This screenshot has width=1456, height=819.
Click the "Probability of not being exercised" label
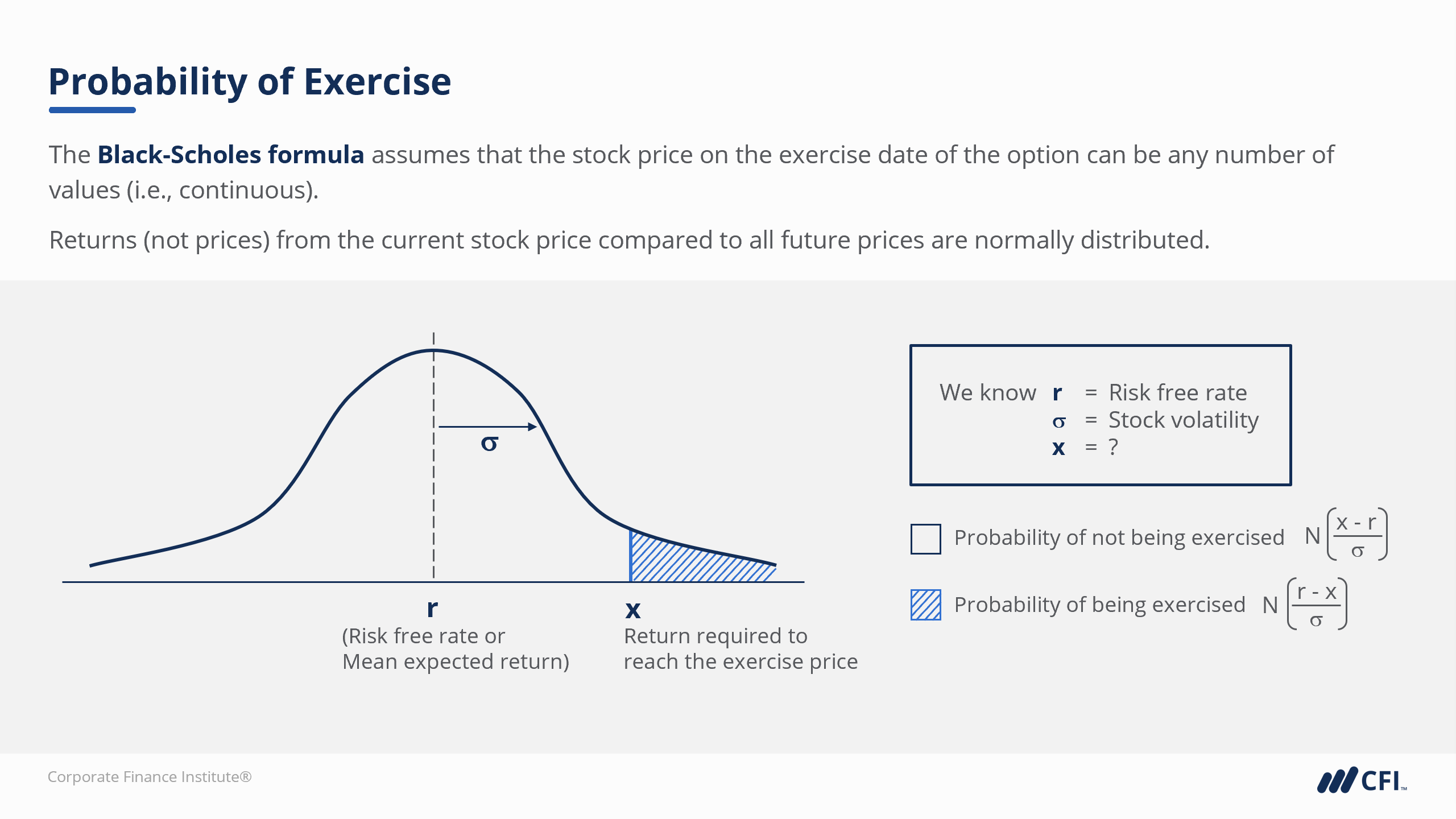(x=1119, y=537)
